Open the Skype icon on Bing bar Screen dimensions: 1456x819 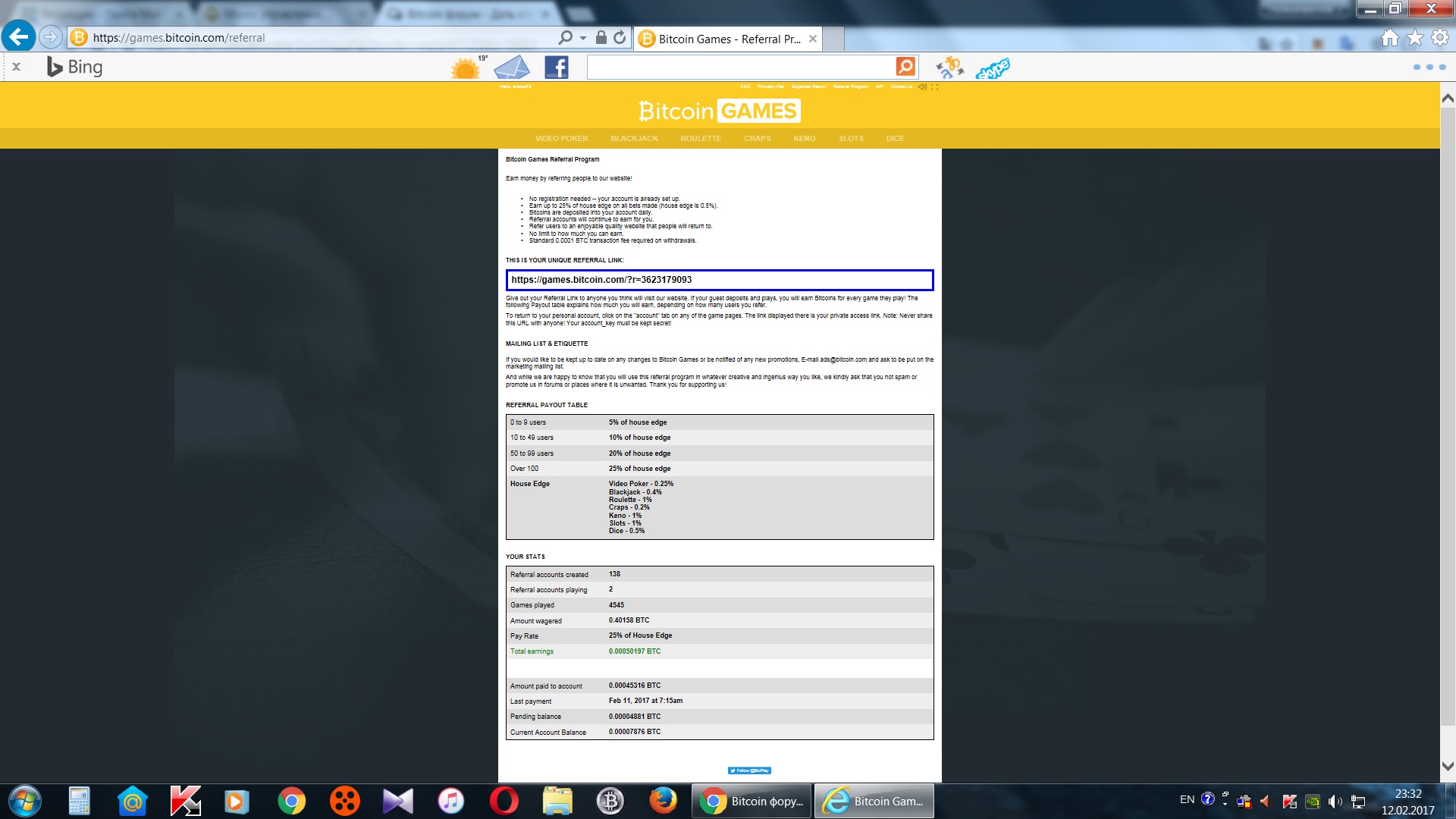(993, 68)
